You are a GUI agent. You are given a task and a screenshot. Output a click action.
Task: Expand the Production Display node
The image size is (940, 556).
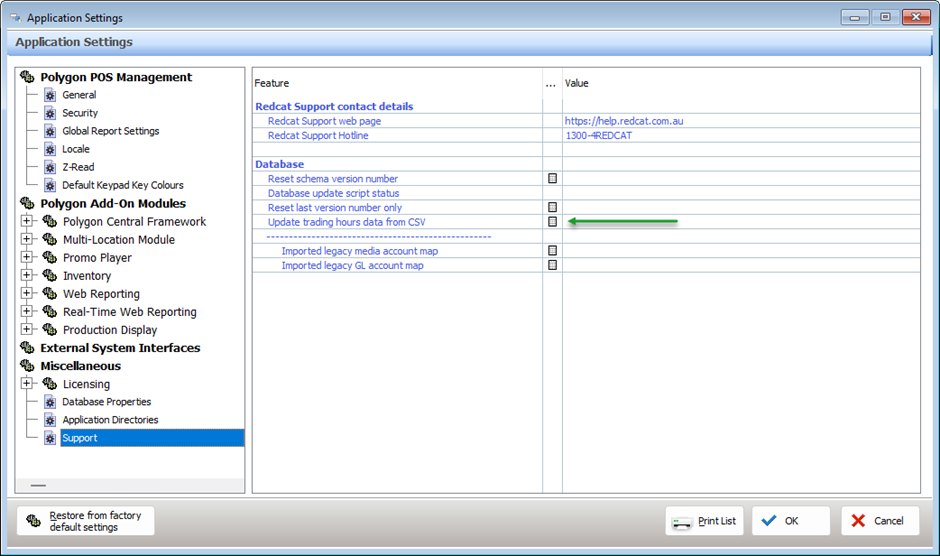tap(26, 329)
